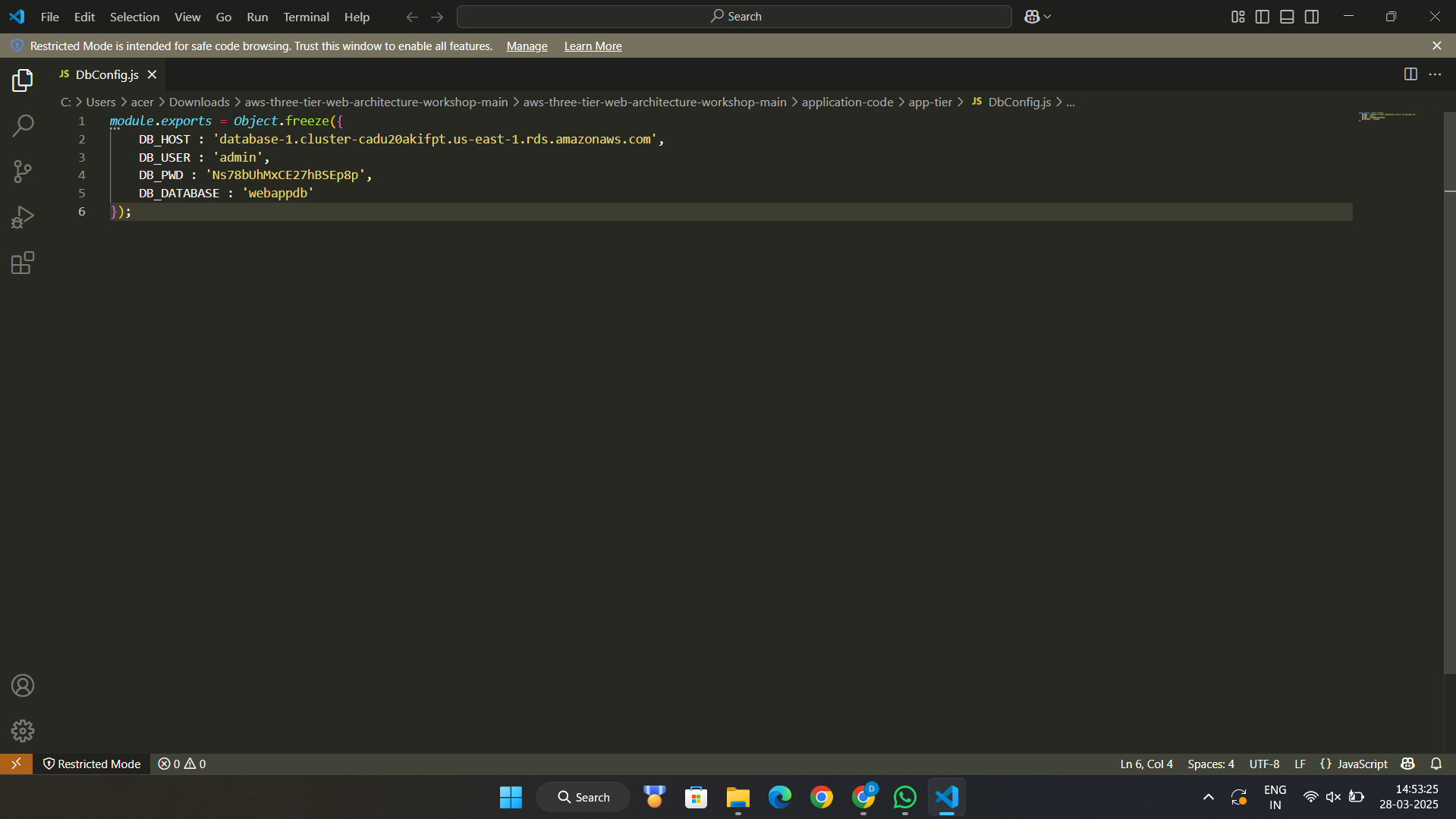This screenshot has width=1456, height=819.
Task: Expand the app-tier breadcrumb
Action: point(929,102)
